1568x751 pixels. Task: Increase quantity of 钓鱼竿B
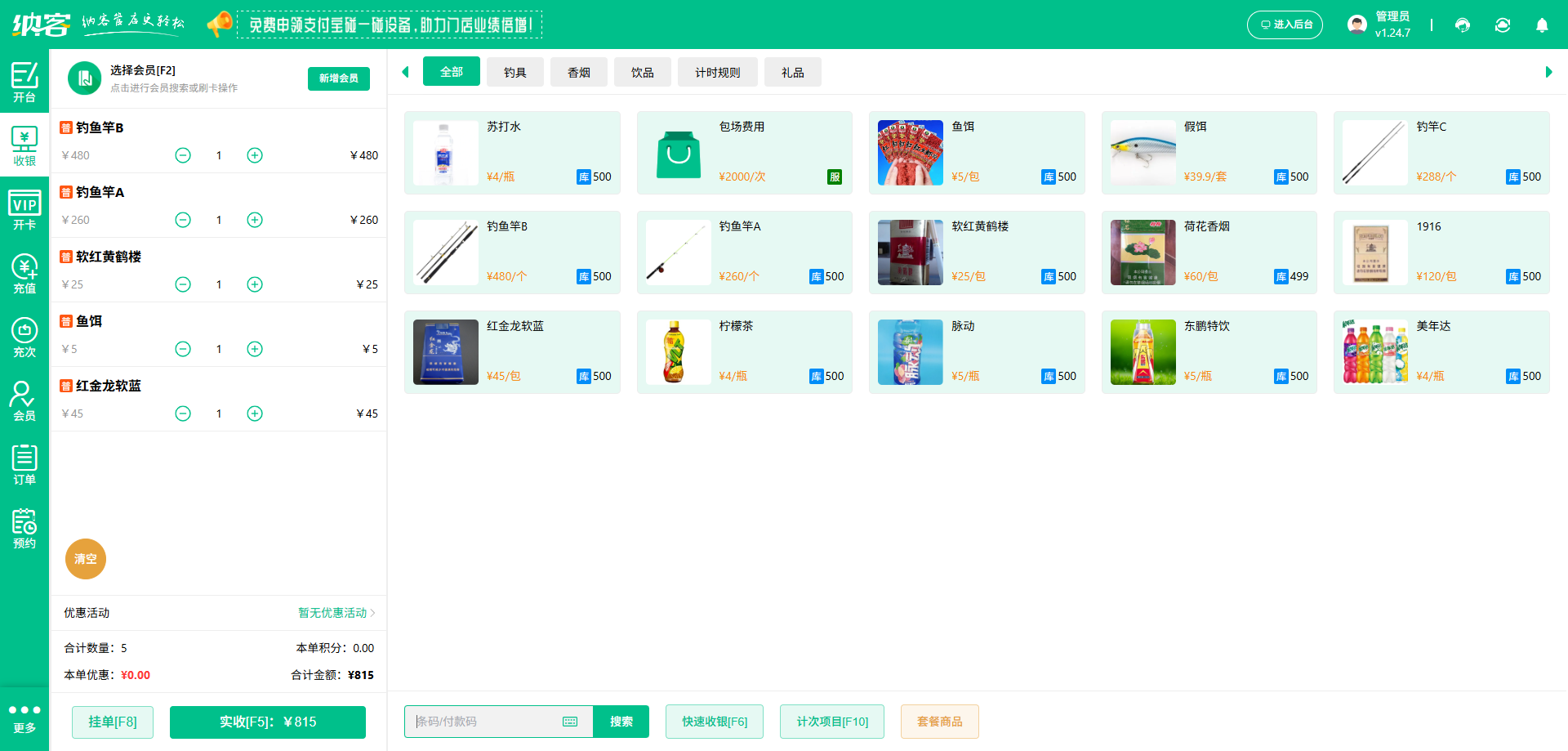[x=255, y=155]
